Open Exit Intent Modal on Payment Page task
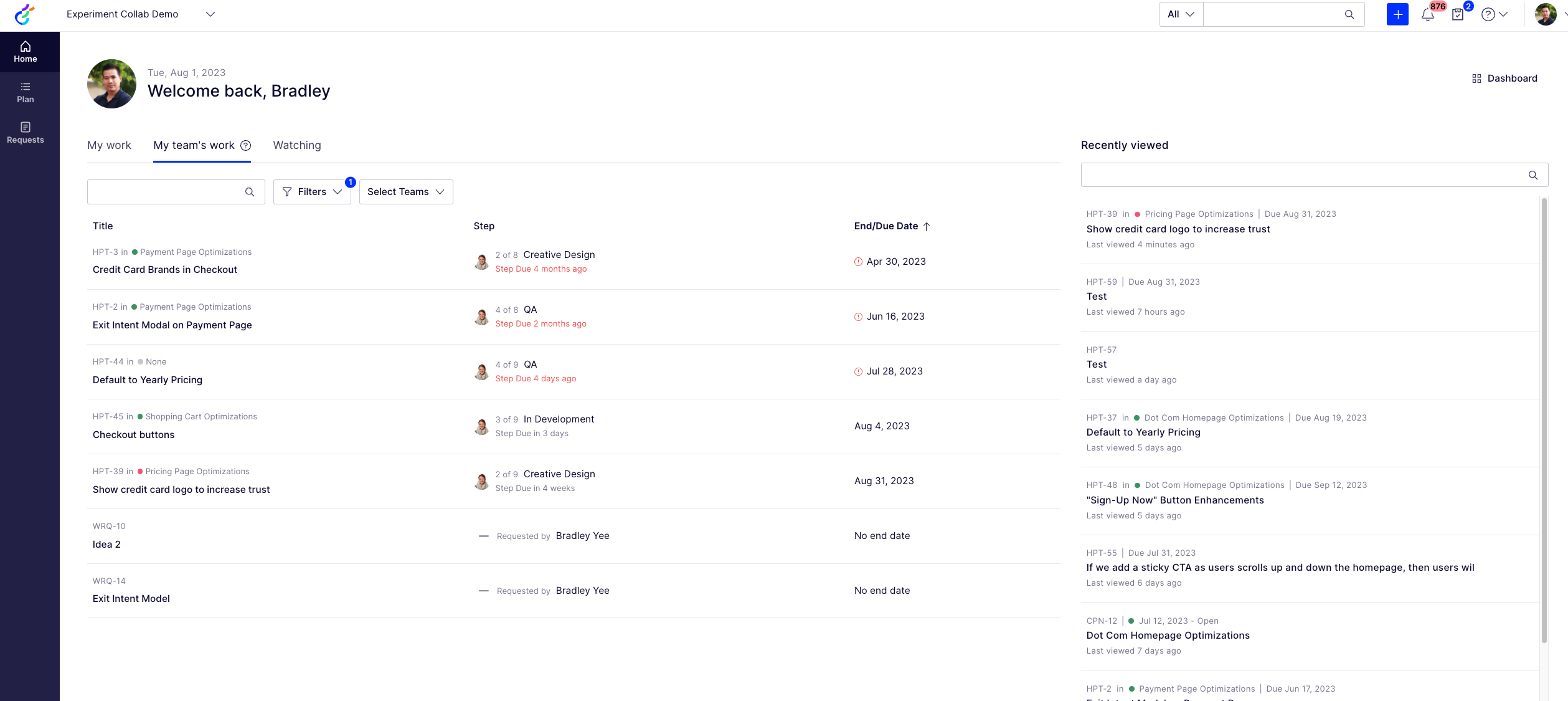Viewport: 1568px width, 701px height. click(x=172, y=325)
